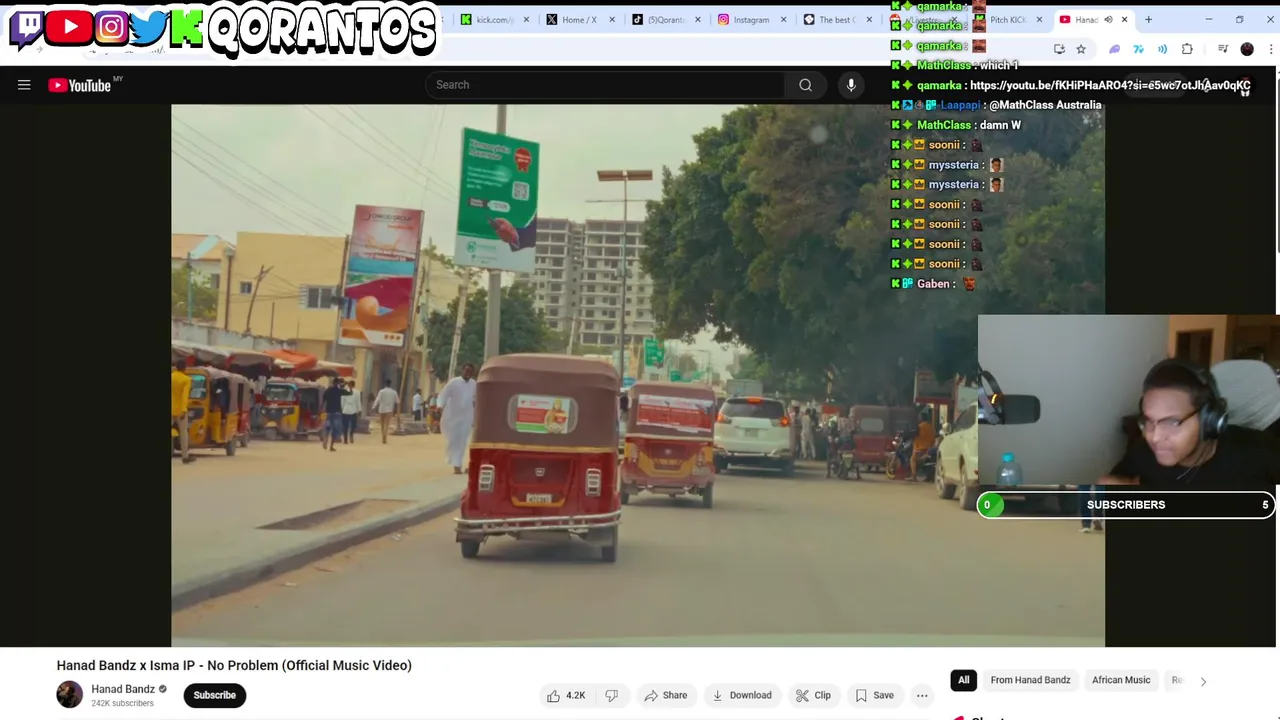Close the Home / X browser tab
This screenshot has height=720, width=1280.
[611, 20]
